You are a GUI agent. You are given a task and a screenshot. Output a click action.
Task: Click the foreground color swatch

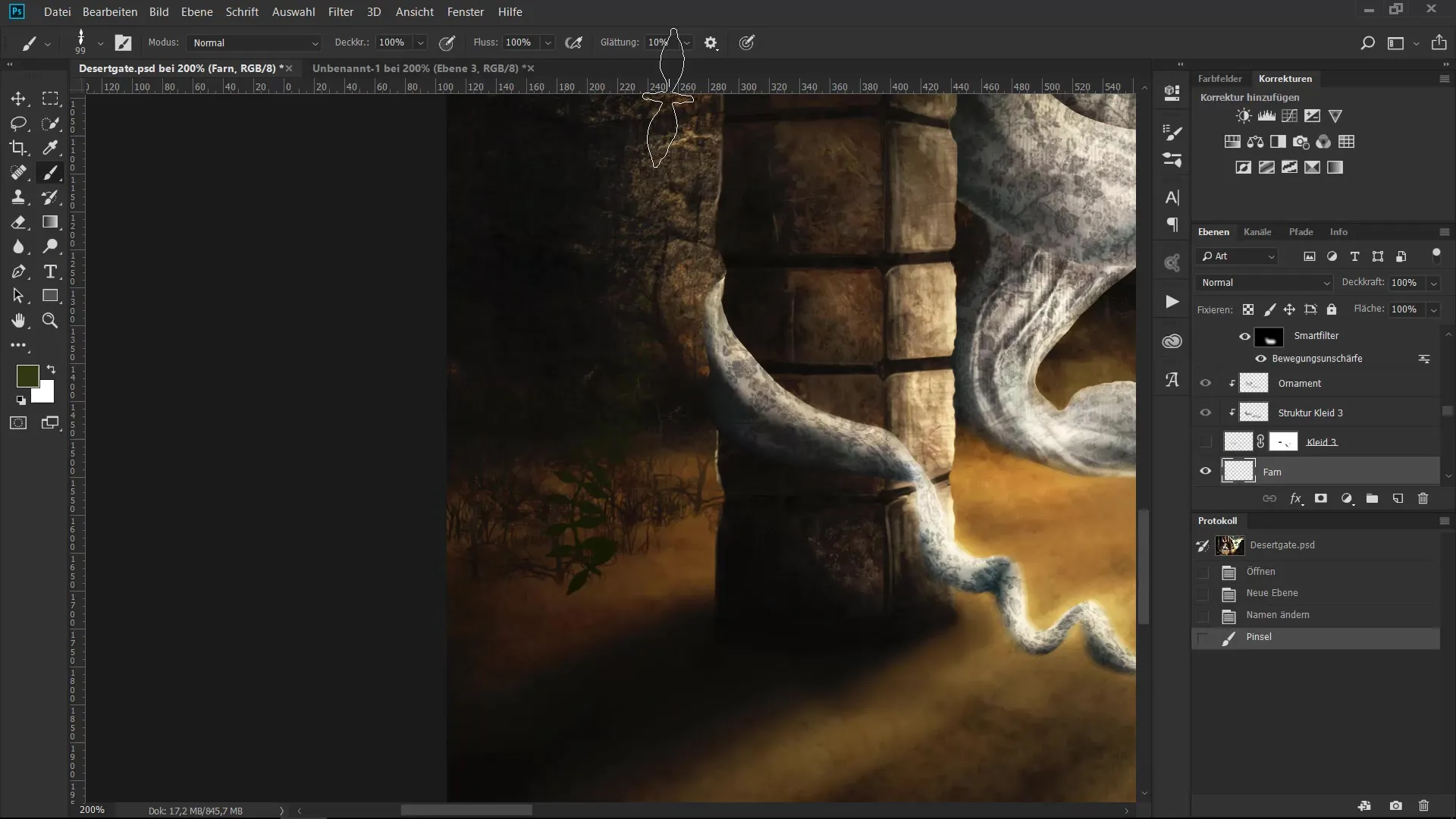pos(27,376)
